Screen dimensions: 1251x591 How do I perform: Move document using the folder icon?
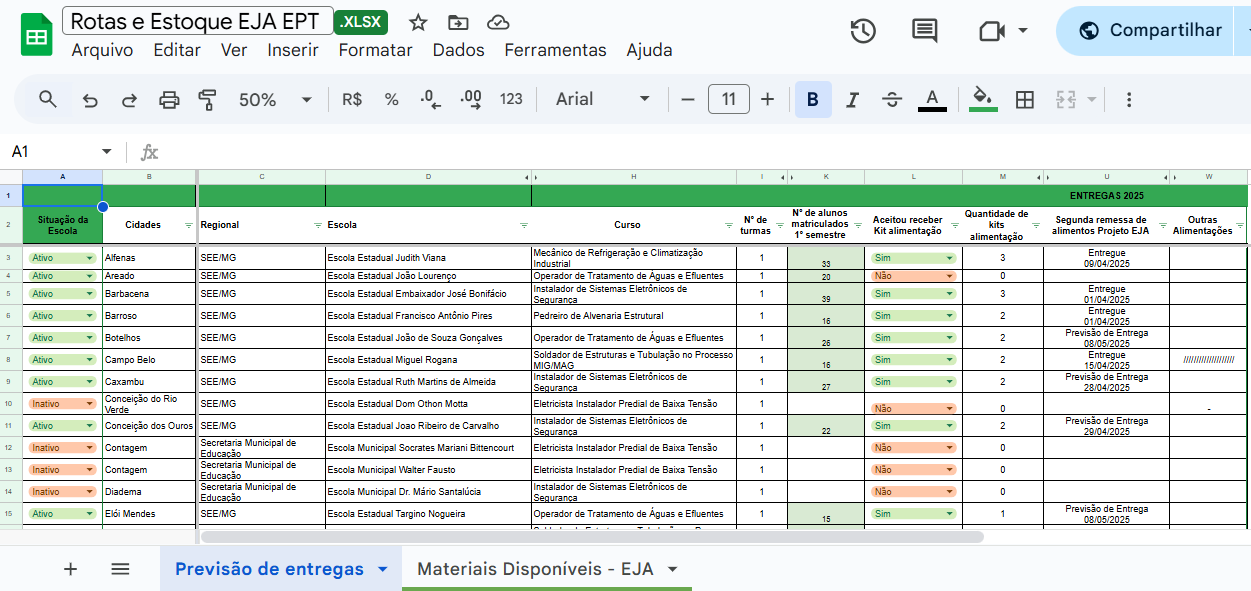coord(458,23)
